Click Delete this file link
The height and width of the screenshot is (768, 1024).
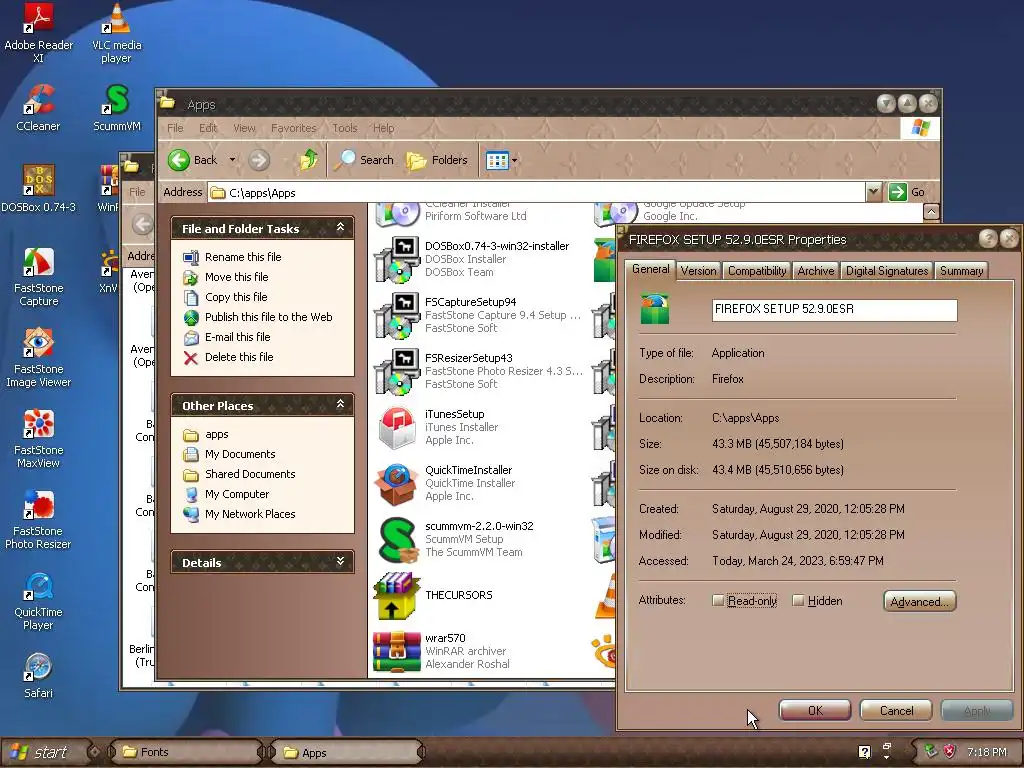click(x=239, y=357)
